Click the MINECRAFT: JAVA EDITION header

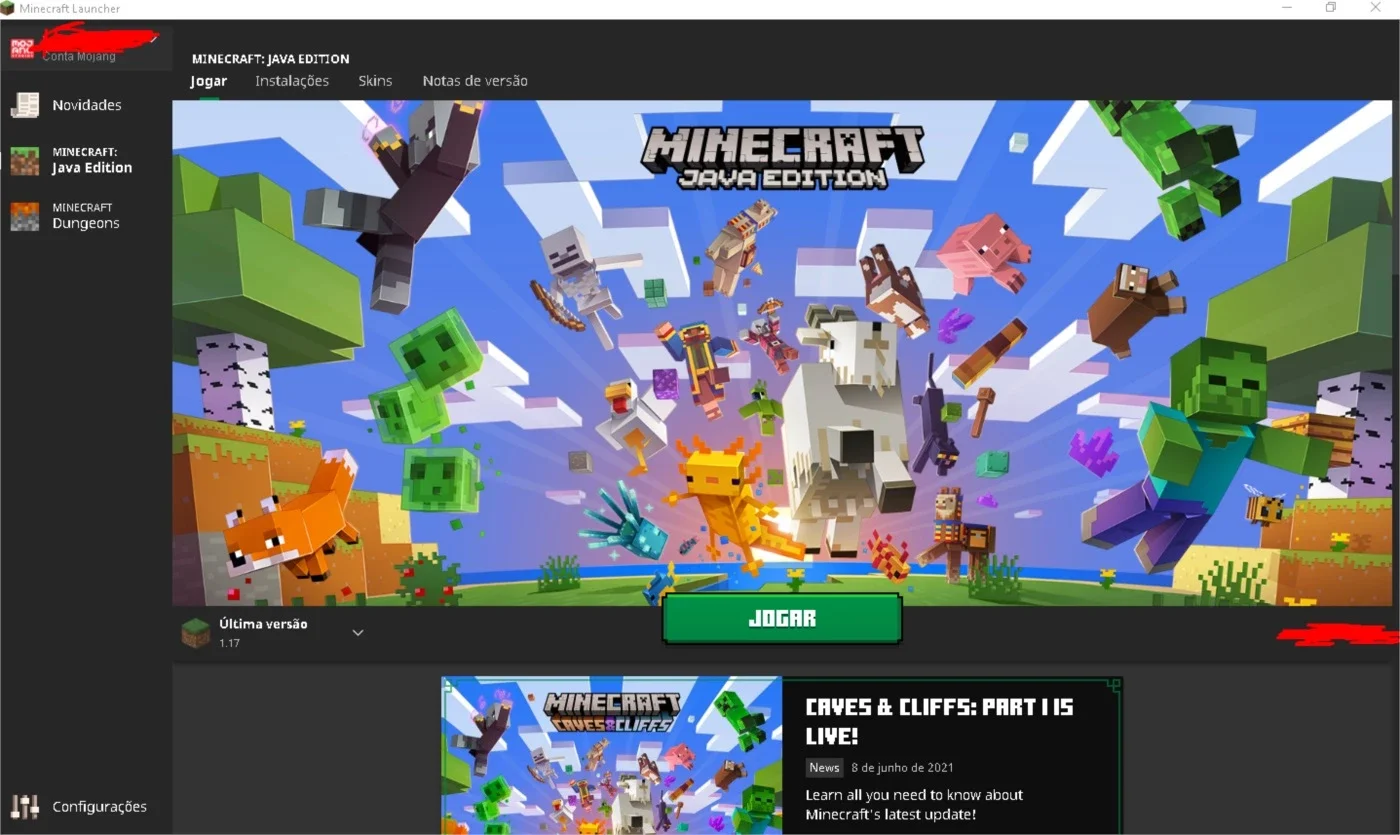point(271,59)
